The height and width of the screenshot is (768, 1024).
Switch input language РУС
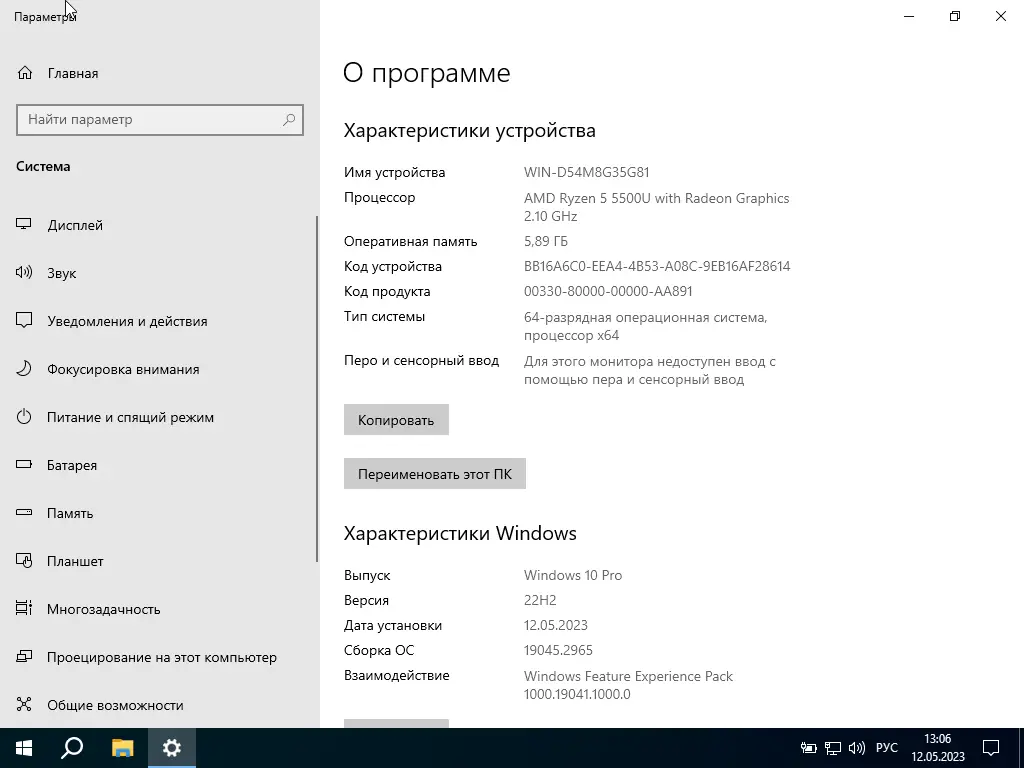pos(887,748)
